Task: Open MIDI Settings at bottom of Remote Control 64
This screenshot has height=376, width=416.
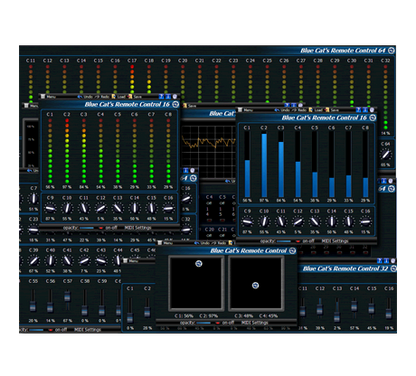Action: [x=87, y=330]
